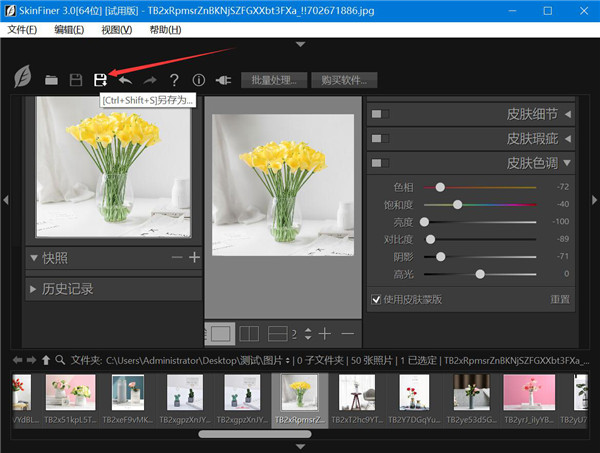Click the 饱和度 saturation slider handle
Screen dimensions: 600x453
pos(458,204)
